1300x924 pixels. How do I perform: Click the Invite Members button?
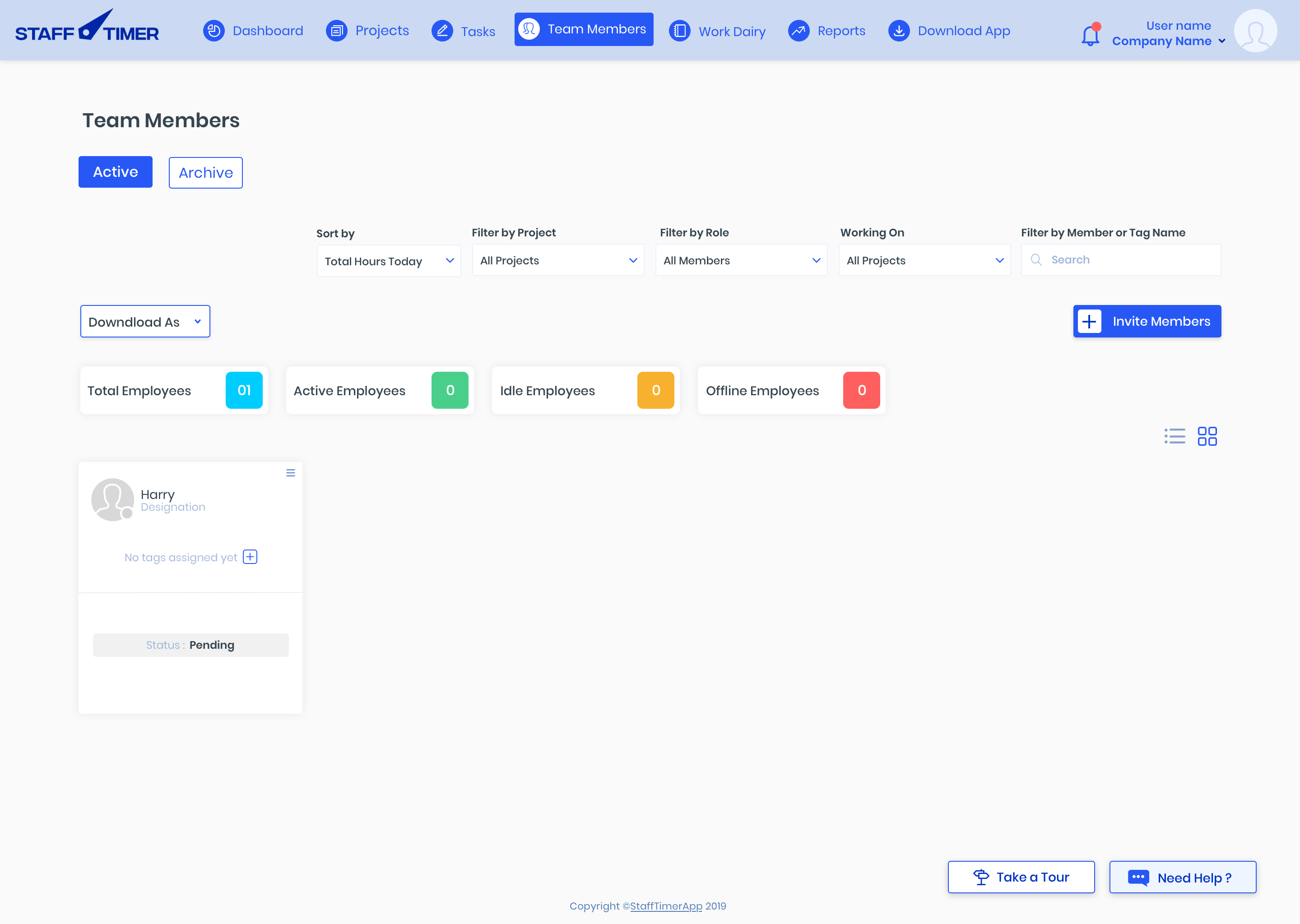[1147, 321]
